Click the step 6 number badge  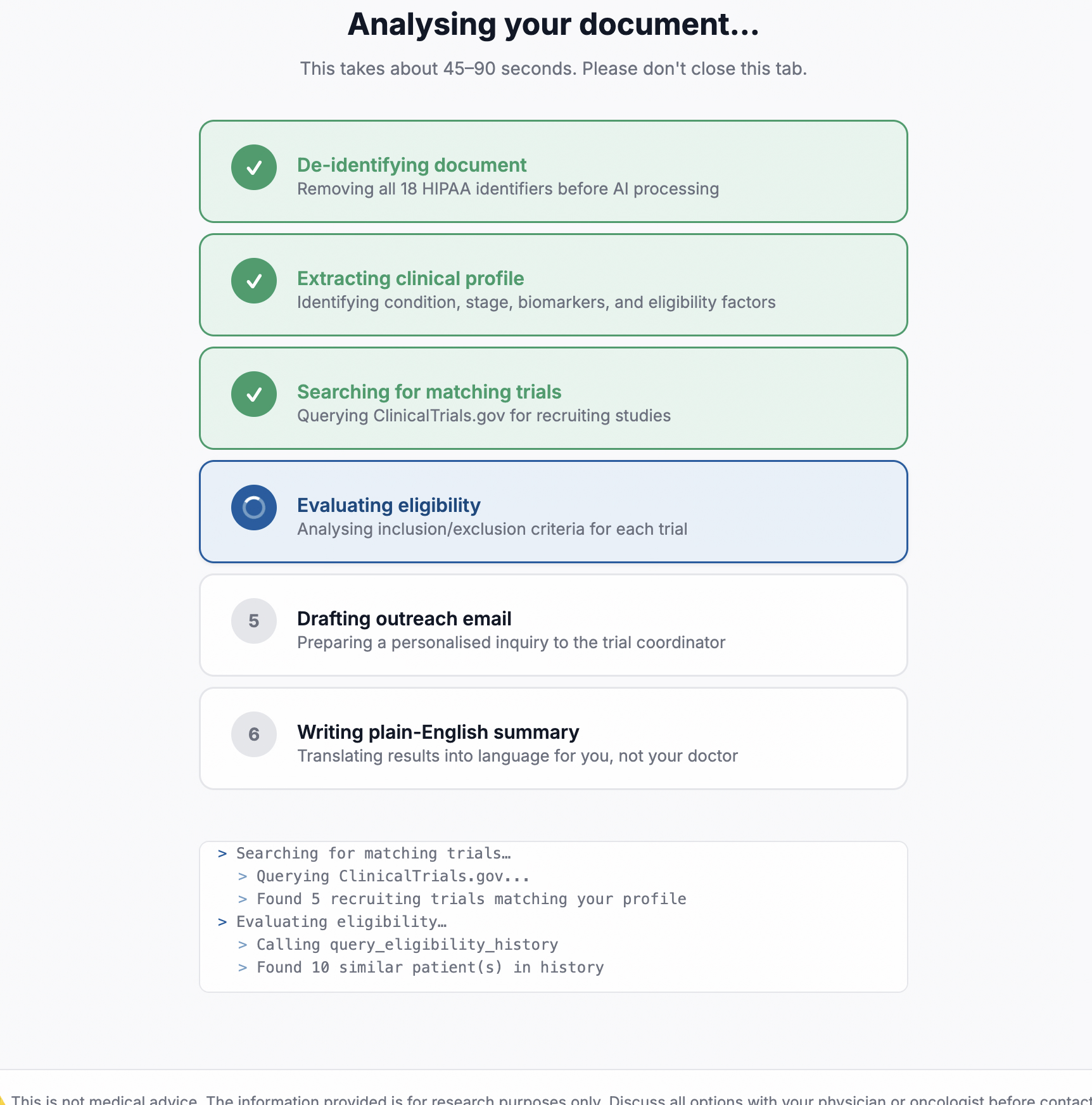click(254, 735)
